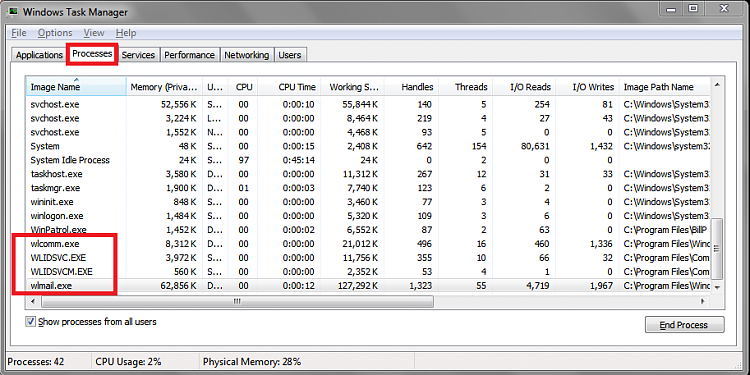Sort by Image Path Name column header
Viewport: 750px width, 375px height.
click(665, 87)
